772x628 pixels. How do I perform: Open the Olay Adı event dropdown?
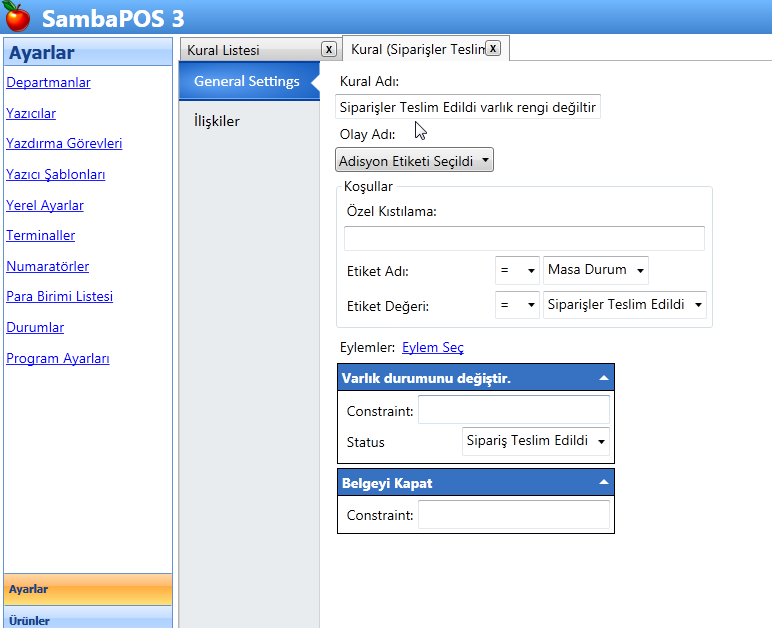click(414, 160)
